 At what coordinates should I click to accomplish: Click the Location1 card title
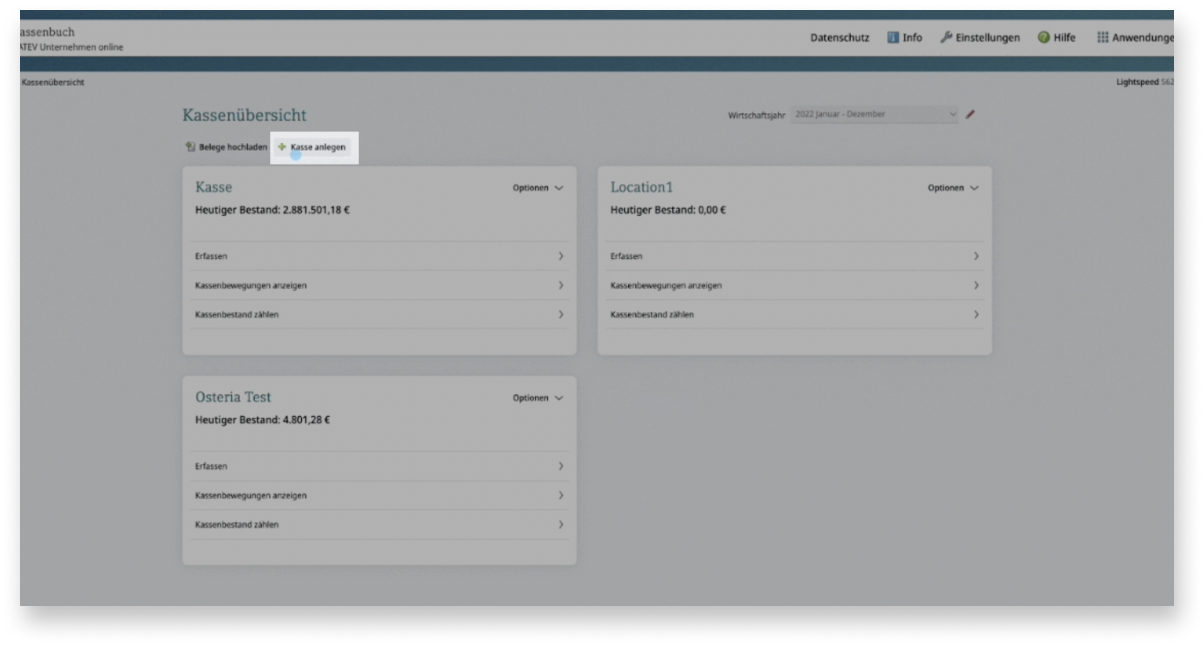point(642,187)
